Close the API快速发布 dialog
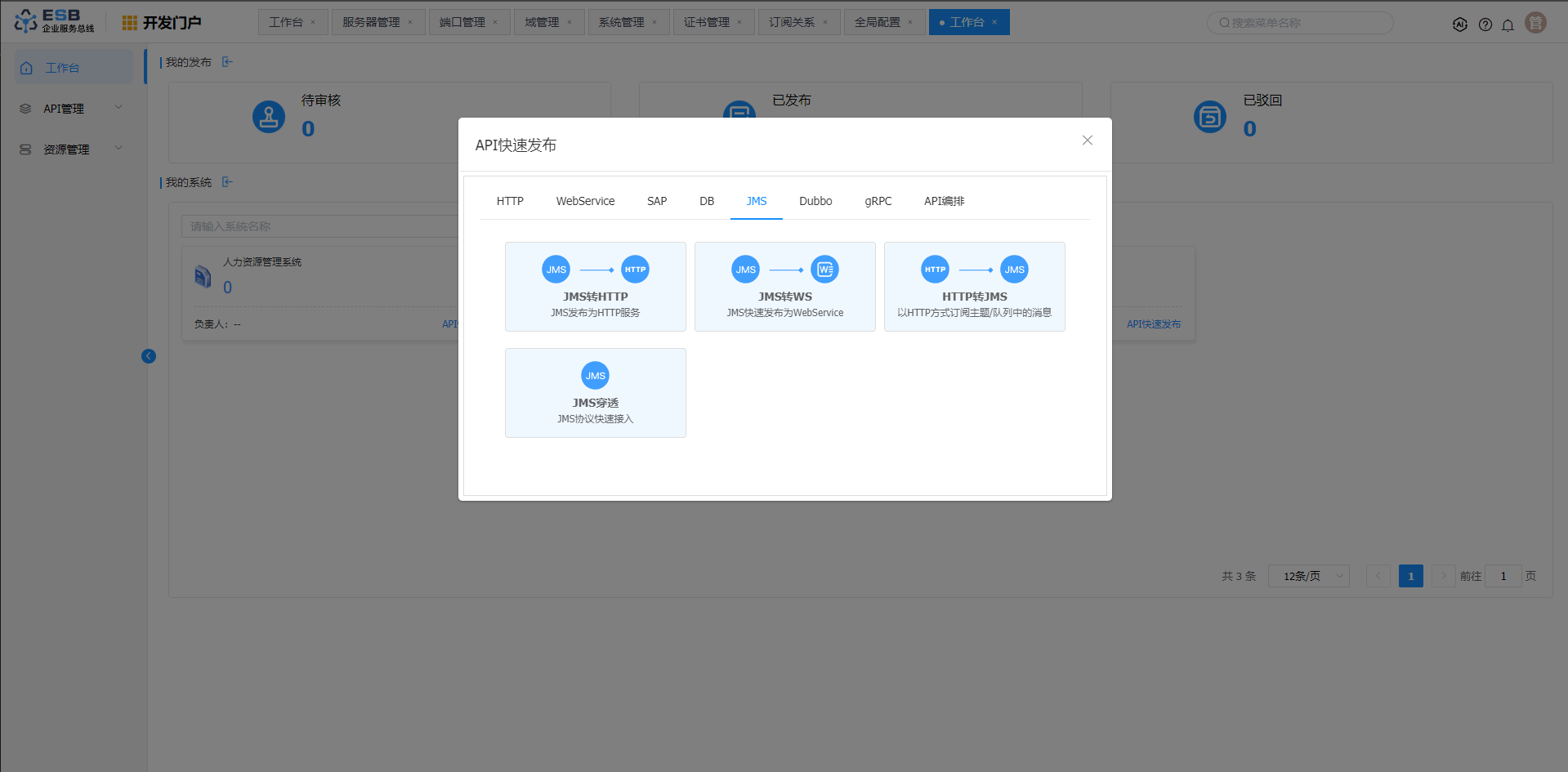Viewport: 1568px width, 772px height. coord(1087,141)
